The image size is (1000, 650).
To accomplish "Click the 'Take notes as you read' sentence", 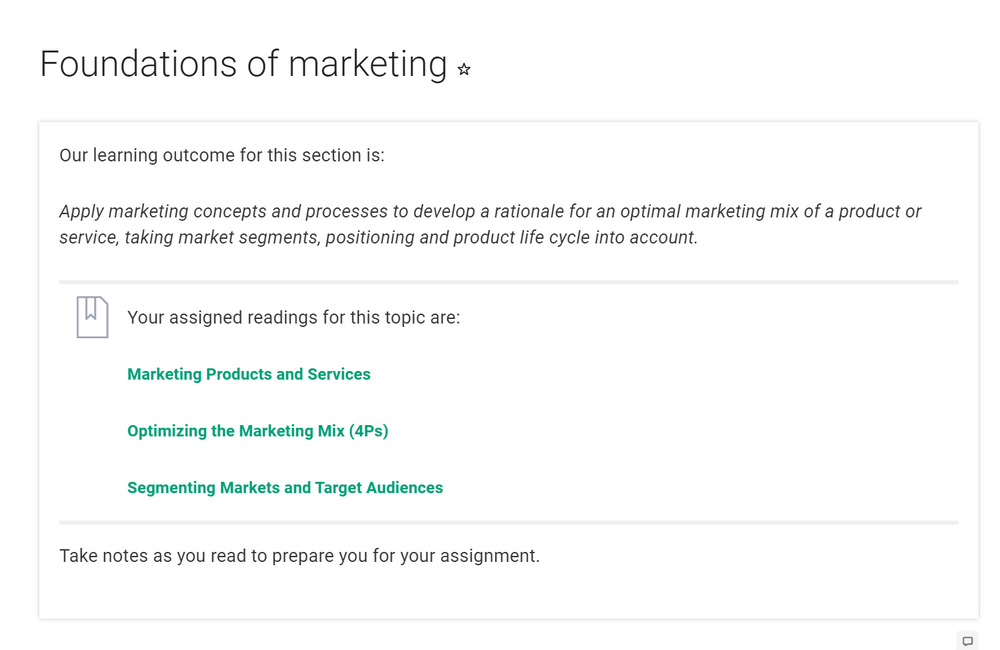I will (x=299, y=555).
